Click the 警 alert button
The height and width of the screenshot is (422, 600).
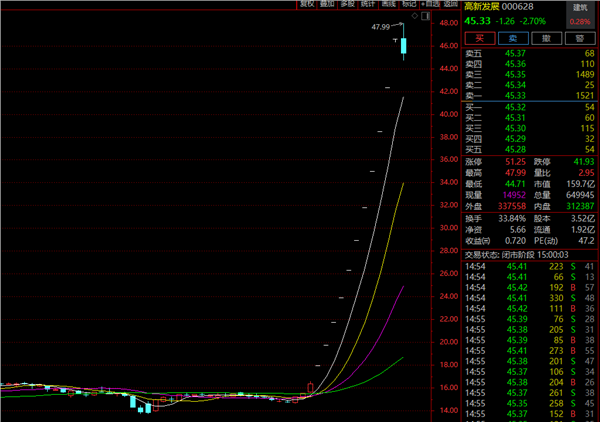click(x=580, y=38)
